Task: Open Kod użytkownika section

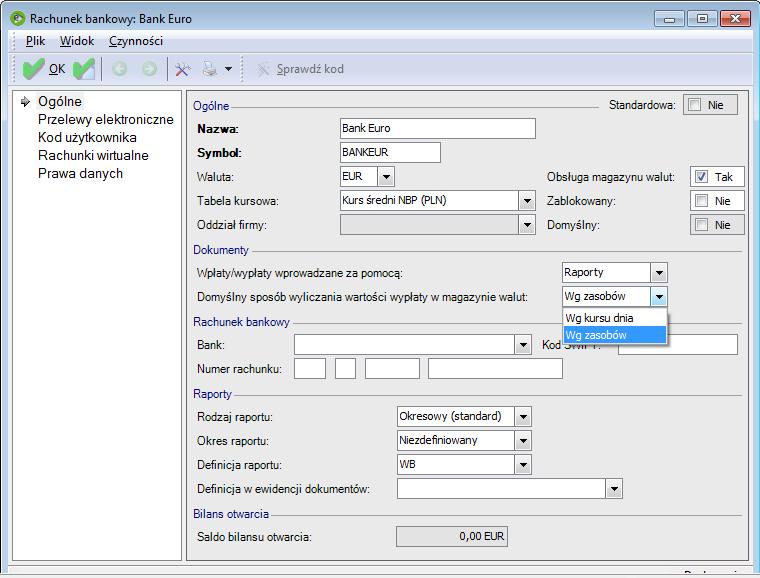Action: (87, 138)
